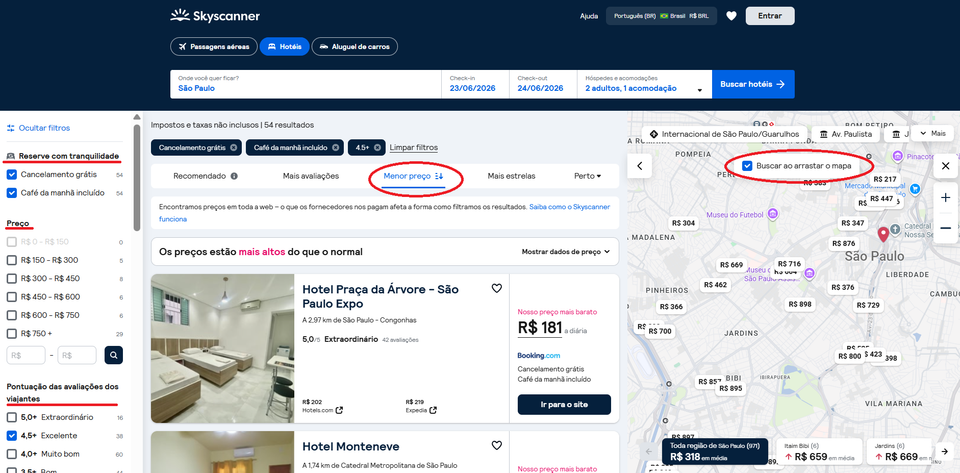
Task: Check the R$ 750 + price box
Action: [x=12, y=333]
